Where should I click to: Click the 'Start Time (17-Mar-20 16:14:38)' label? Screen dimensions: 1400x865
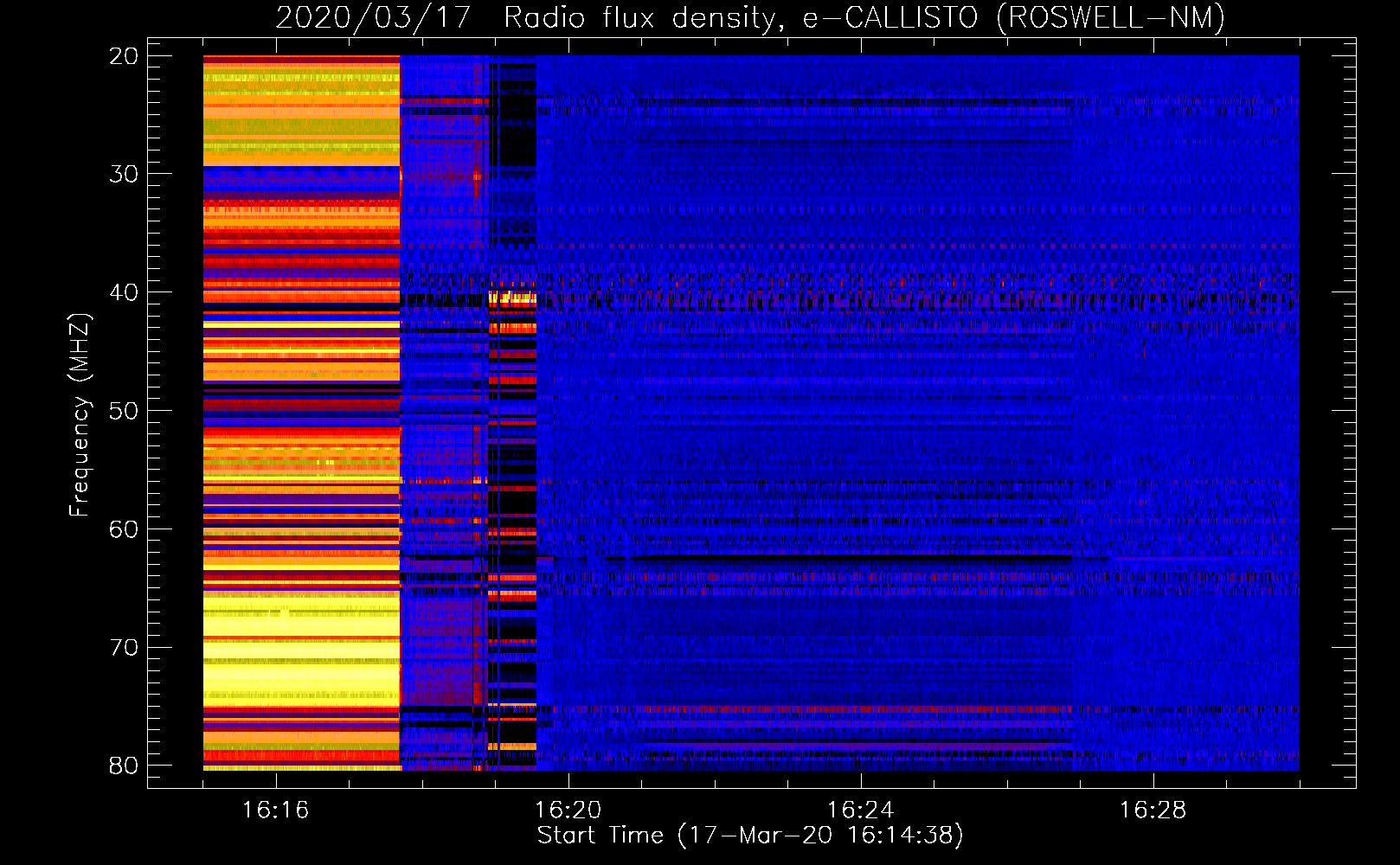[750, 836]
